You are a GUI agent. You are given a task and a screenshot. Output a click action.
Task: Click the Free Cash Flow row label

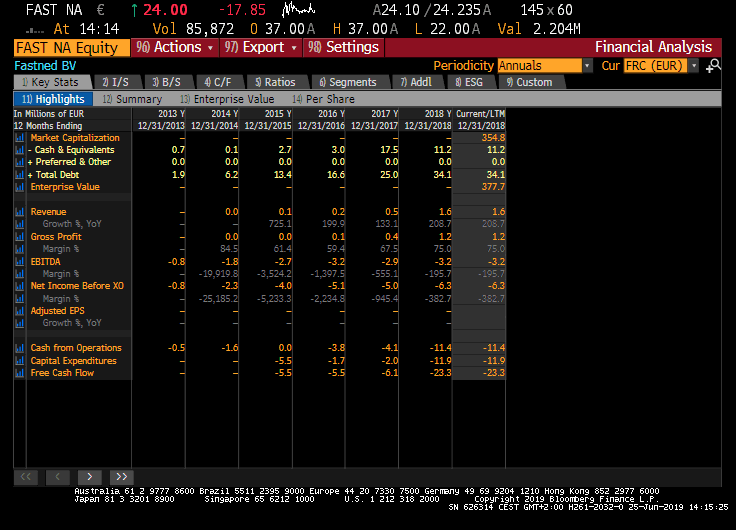point(62,373)
